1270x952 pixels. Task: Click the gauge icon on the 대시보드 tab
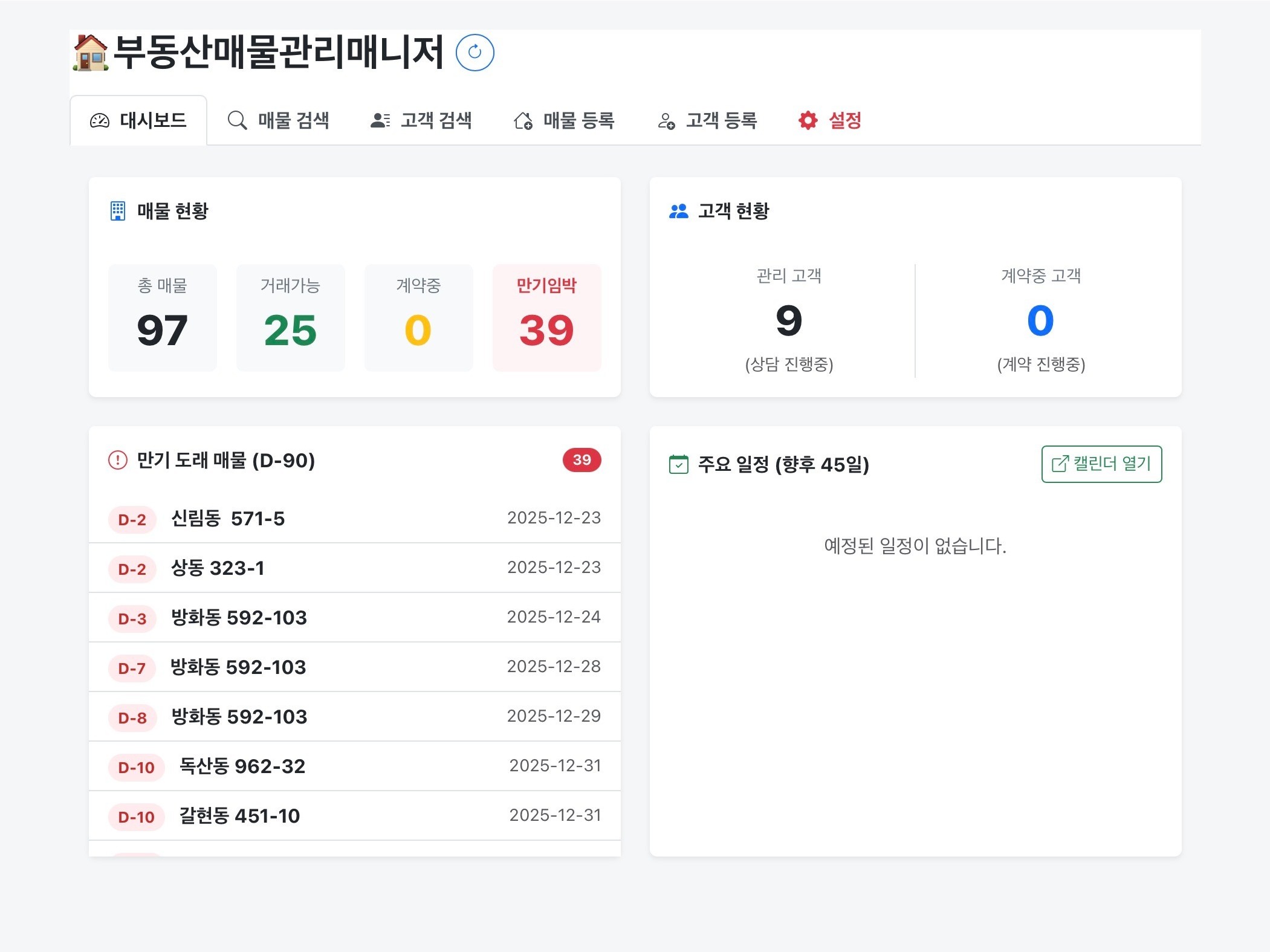click(100, 119)
